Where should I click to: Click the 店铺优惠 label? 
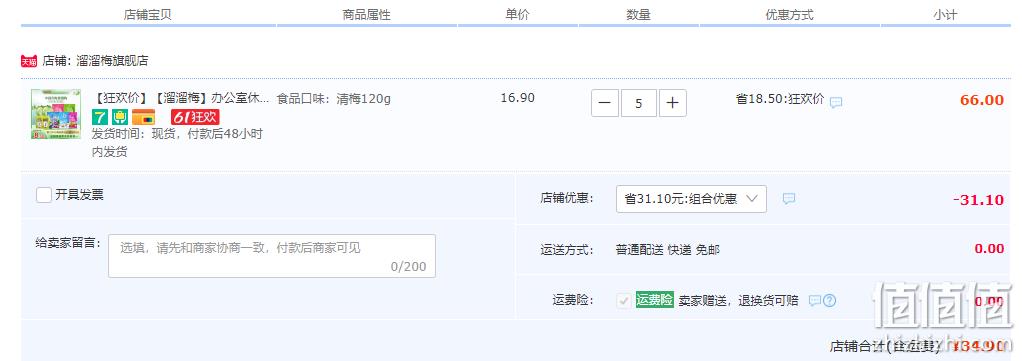click(567, 198)
